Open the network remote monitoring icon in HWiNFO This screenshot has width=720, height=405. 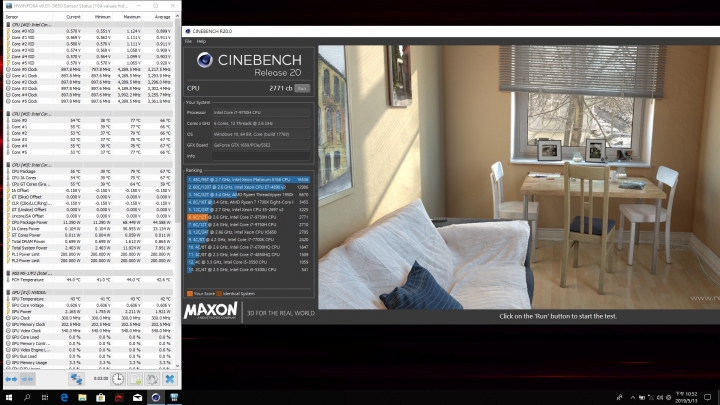(76, 379)
